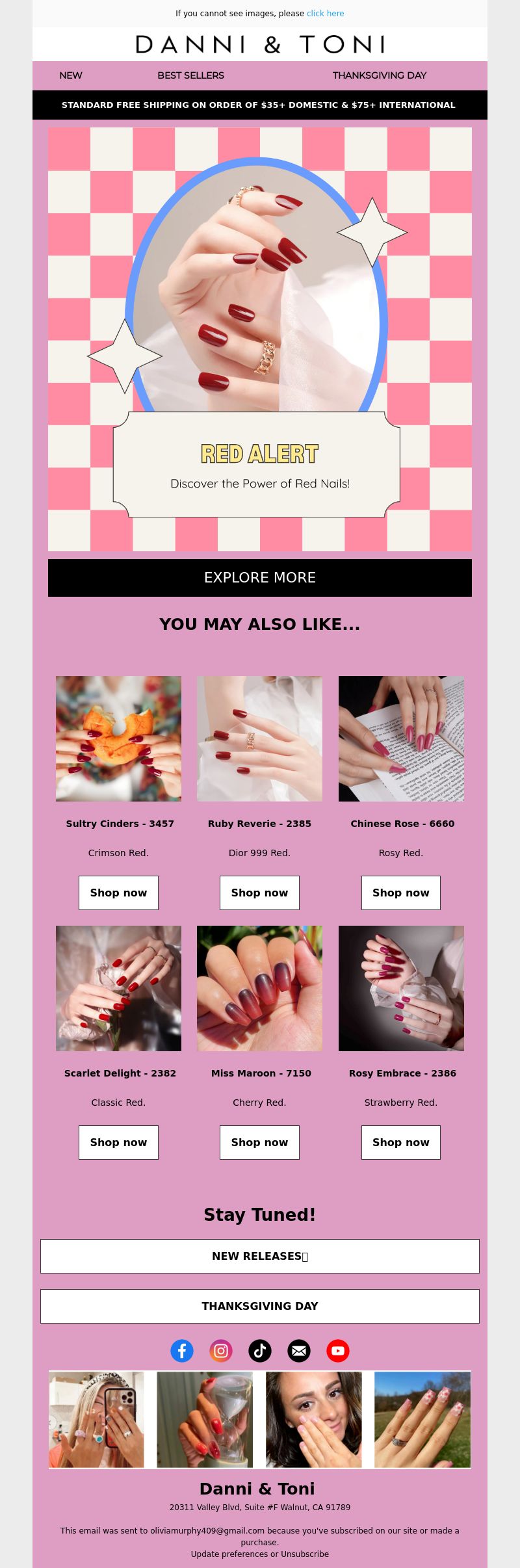Shop now for Miss Maroon - 7150

(x=259, y=1142)
